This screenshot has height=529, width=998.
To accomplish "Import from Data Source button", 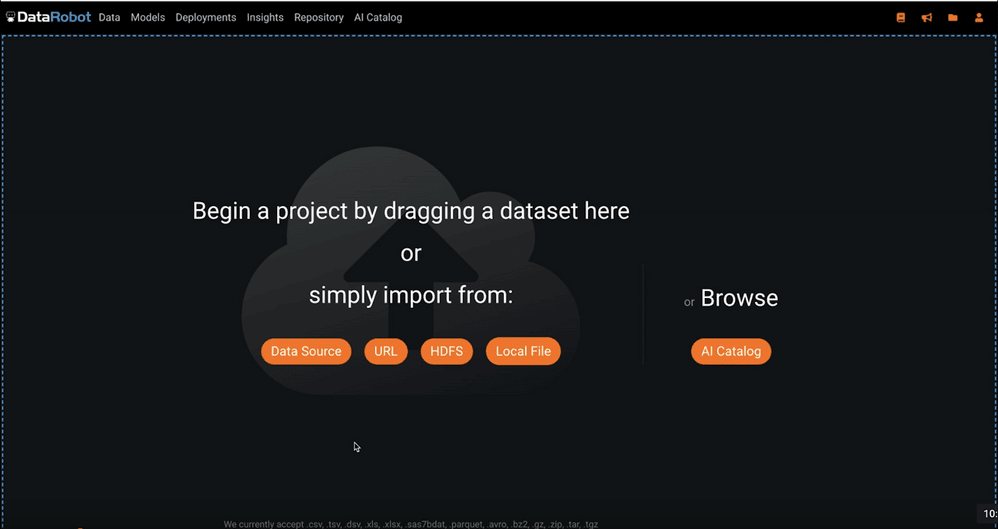I will pyautogui.click(x=306, y=351).
